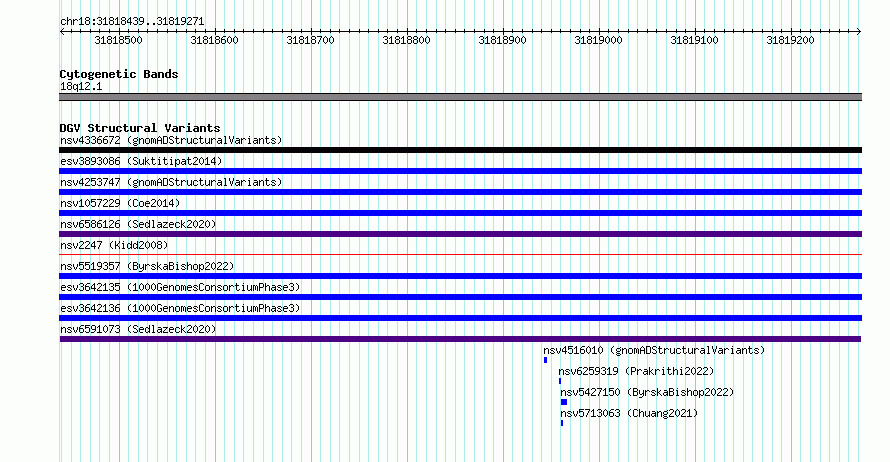
Task: Select the purple nsv6591073 variant bar
Action: pos(460,339)
